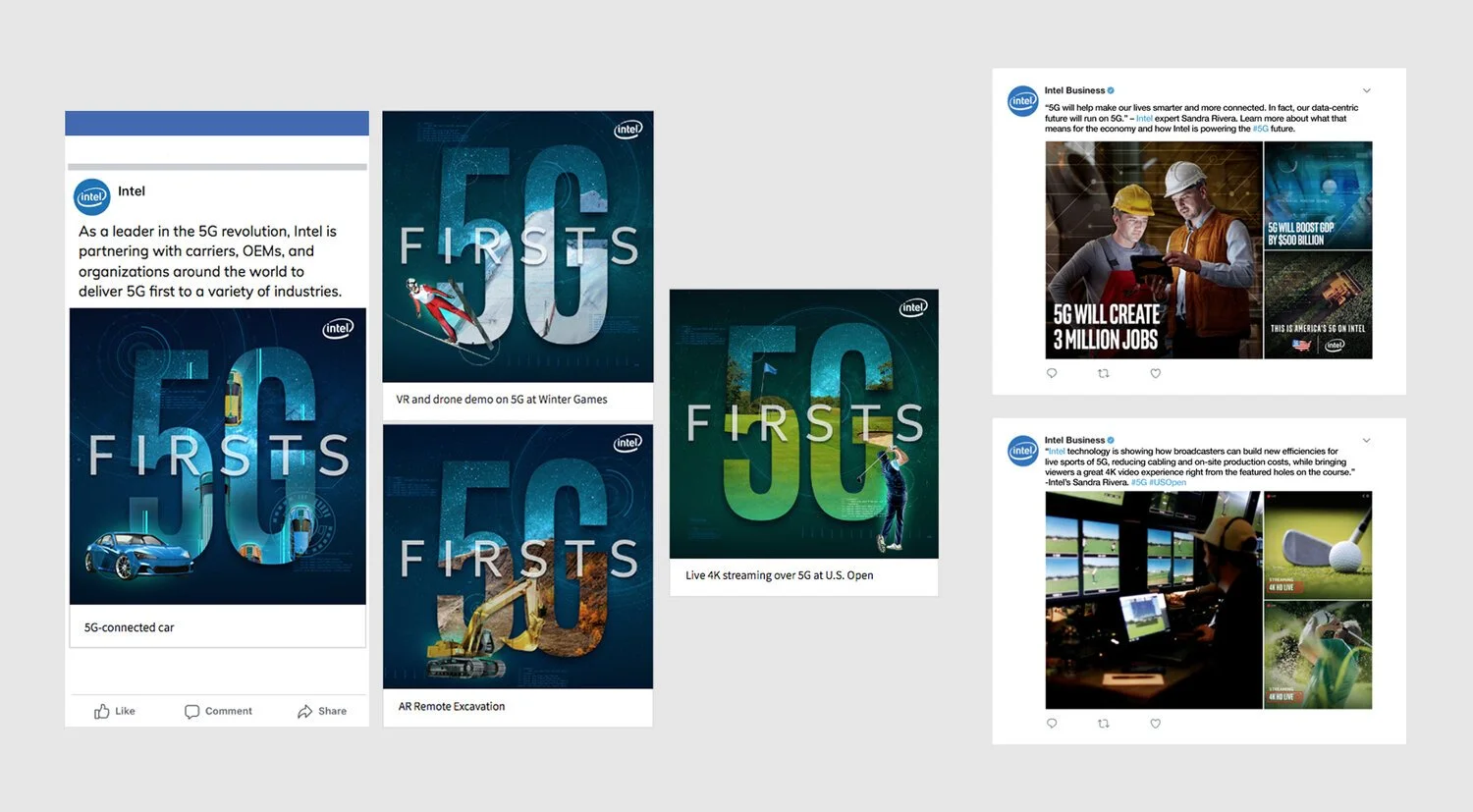
Task: Click the Intel profile picture on the Facebook post
Action: click(x=91, y=196)
